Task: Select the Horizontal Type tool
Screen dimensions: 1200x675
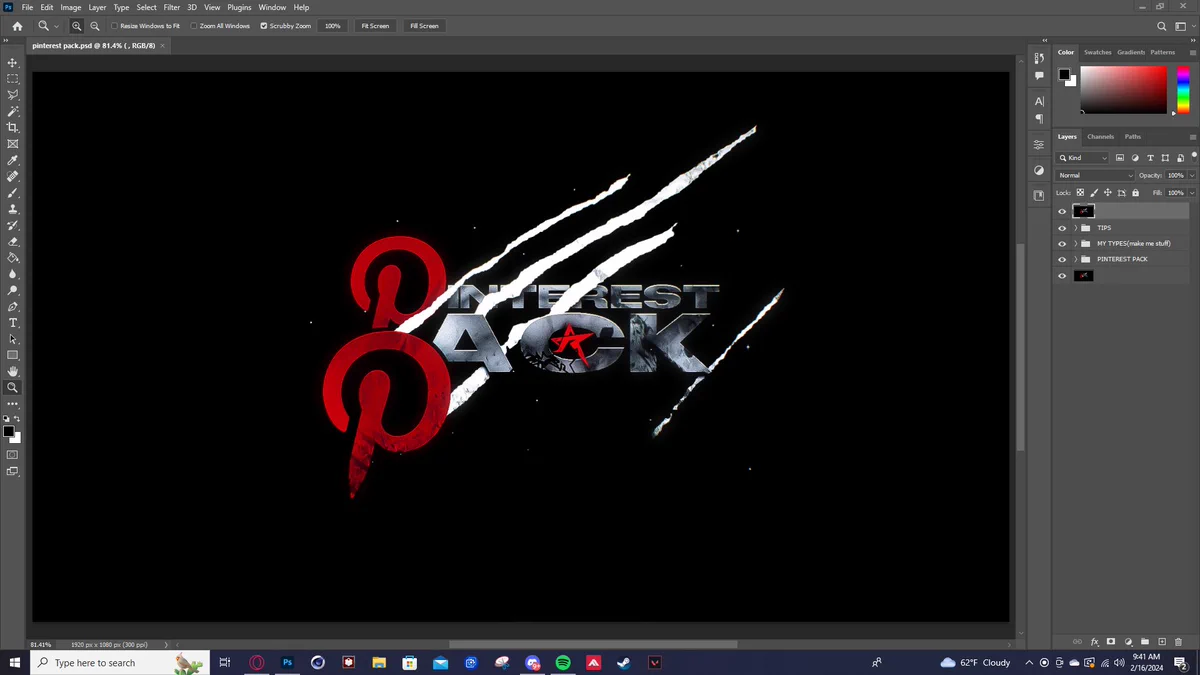Action: pos(13,323)
